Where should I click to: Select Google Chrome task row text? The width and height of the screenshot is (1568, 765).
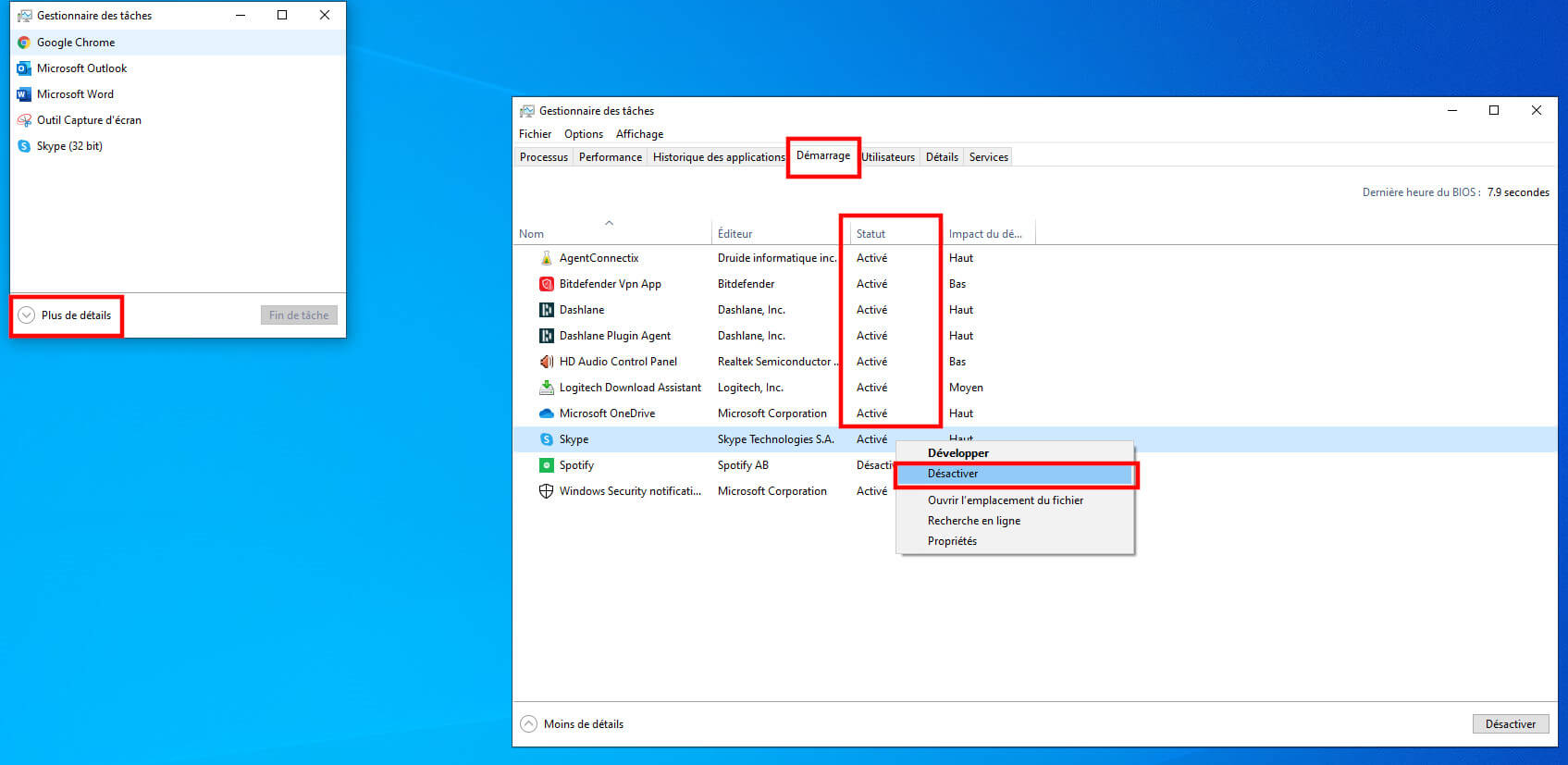pyautogui.click(x=76, y=43)
